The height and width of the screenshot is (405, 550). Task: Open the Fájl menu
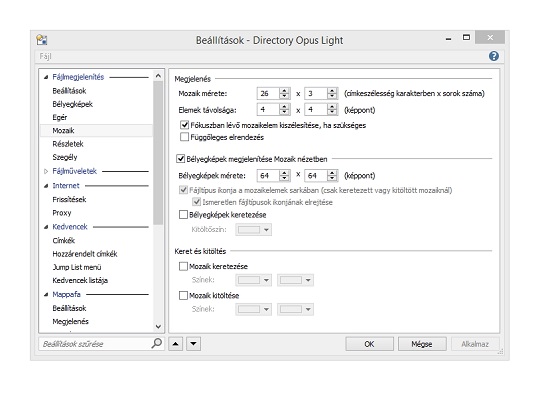pos(46,56)
